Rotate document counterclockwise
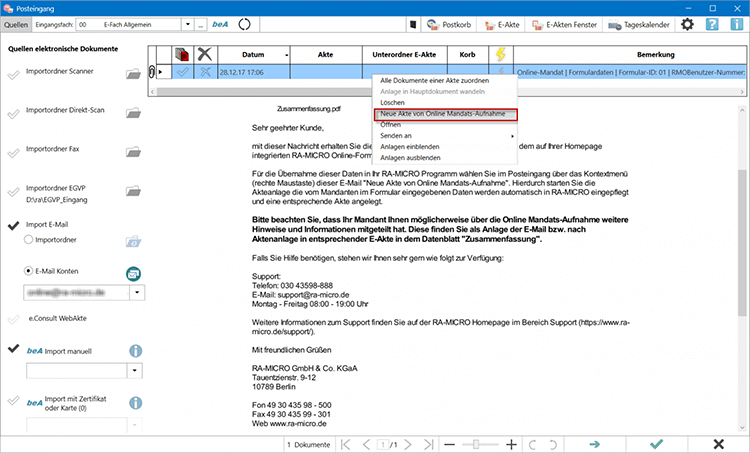Image resolution: width=750 pixels, height=453 pixels. pyautogui.click(x=532, y=444)
